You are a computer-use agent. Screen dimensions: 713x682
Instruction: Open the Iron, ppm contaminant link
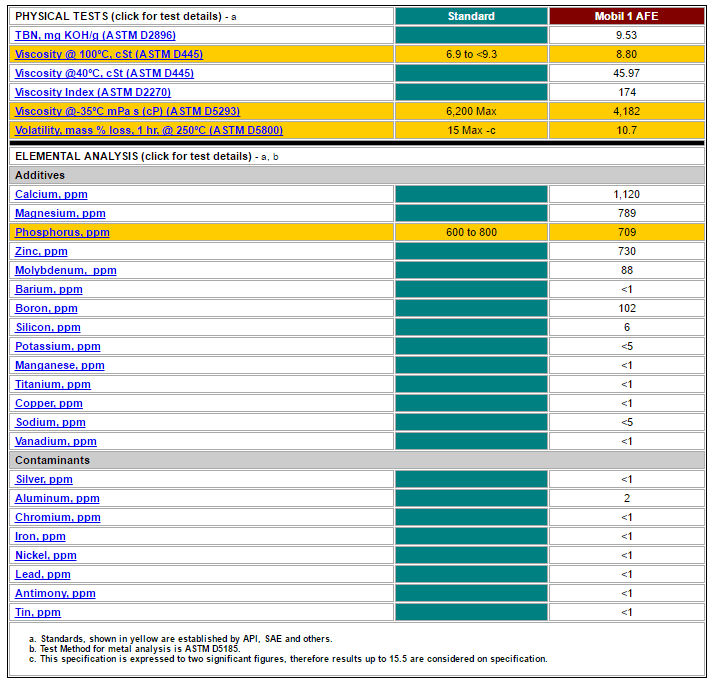[40, 536]
